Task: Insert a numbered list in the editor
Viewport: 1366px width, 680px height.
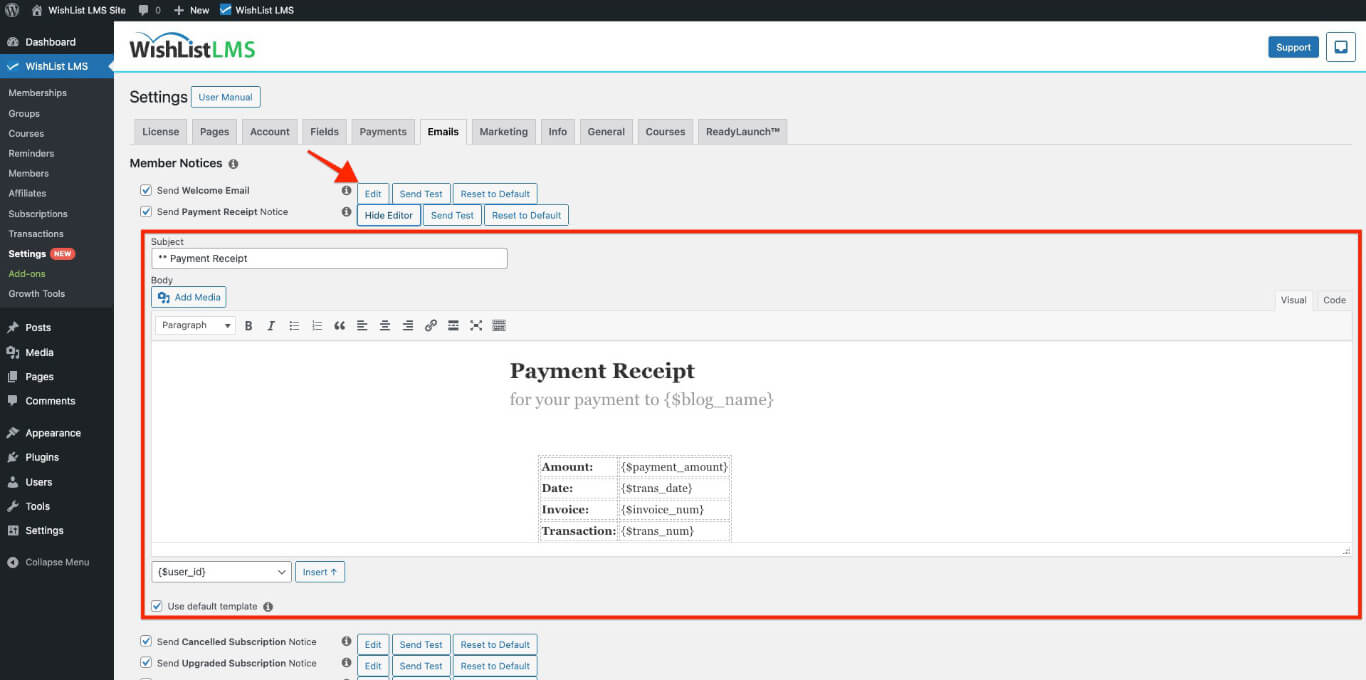Action: (317, 325)
